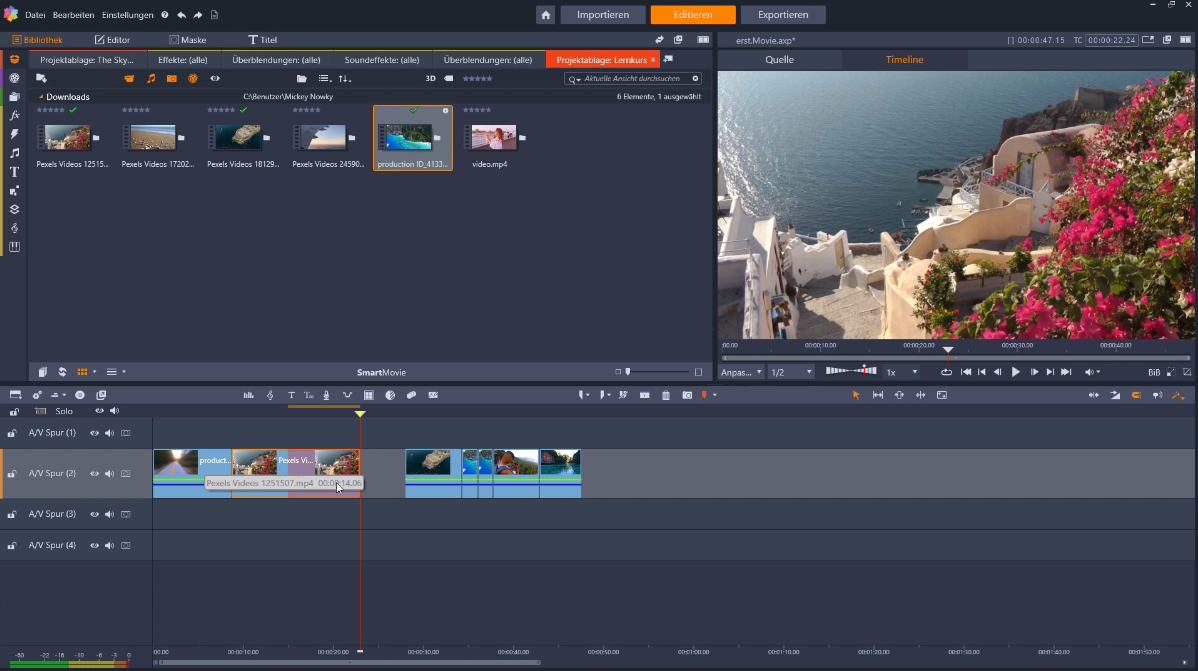
Task: Enable Solo mode for the active track
Action: pos(62,410)
